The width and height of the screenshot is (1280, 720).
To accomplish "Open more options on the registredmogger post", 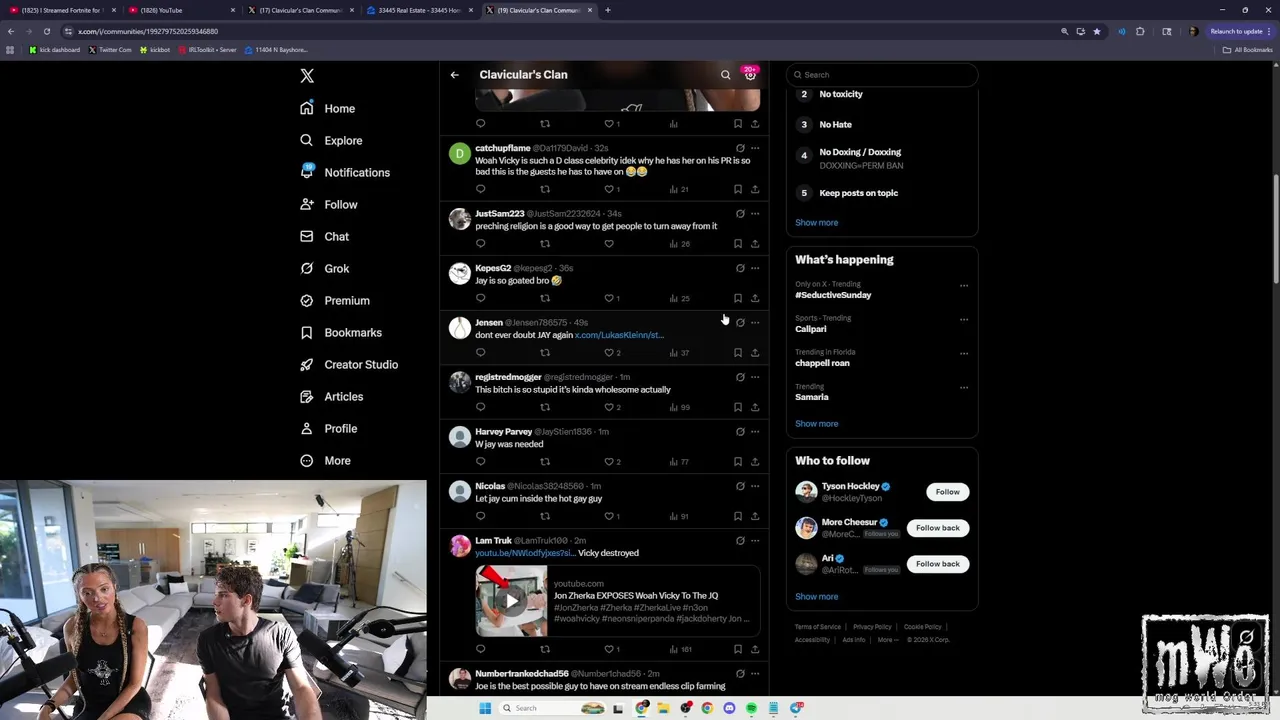I will tap(755, 377).
